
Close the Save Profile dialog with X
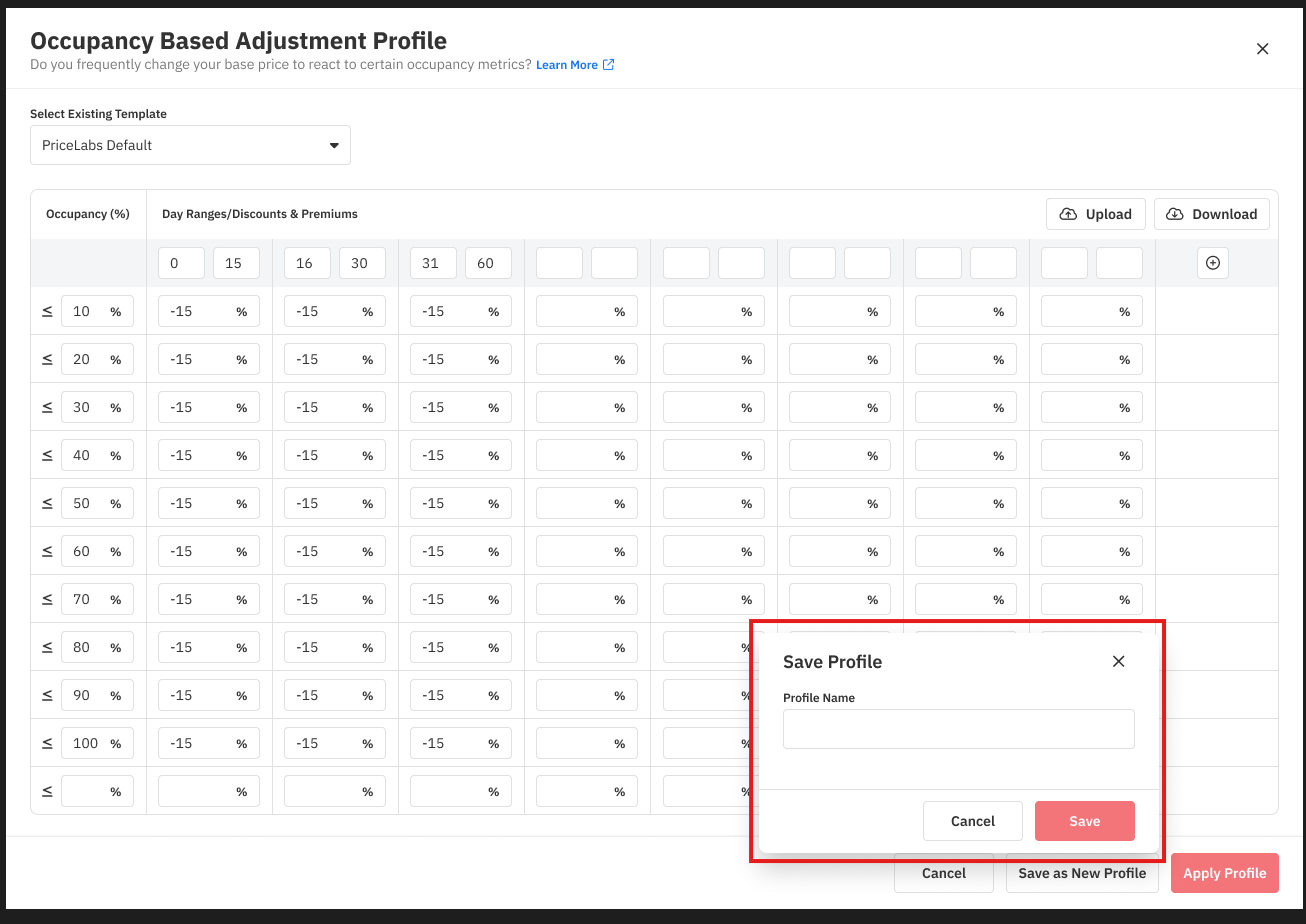pyautogui.click(x=1118, y=661)
